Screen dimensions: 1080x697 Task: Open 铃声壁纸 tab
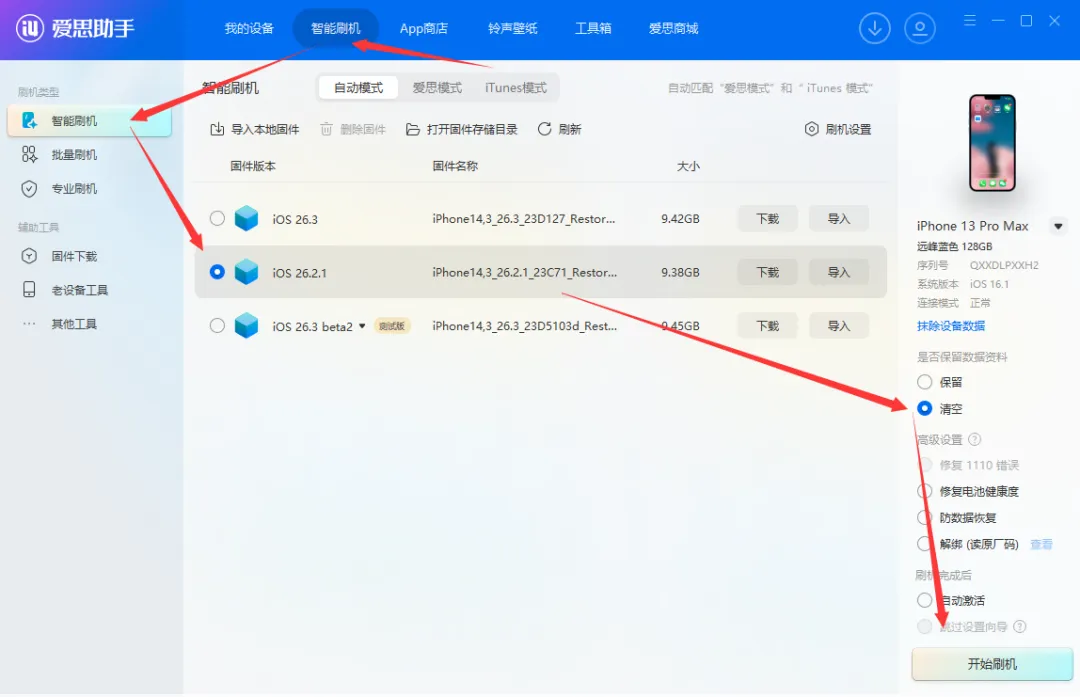[x=512, y=28]
